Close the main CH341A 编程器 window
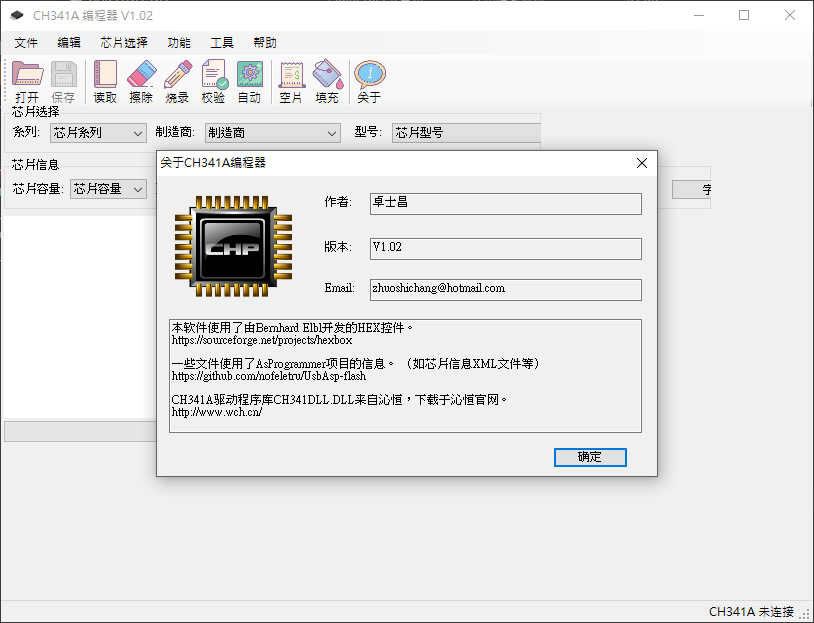This screenshot has height=623, width=814. (x=790, y=15)
